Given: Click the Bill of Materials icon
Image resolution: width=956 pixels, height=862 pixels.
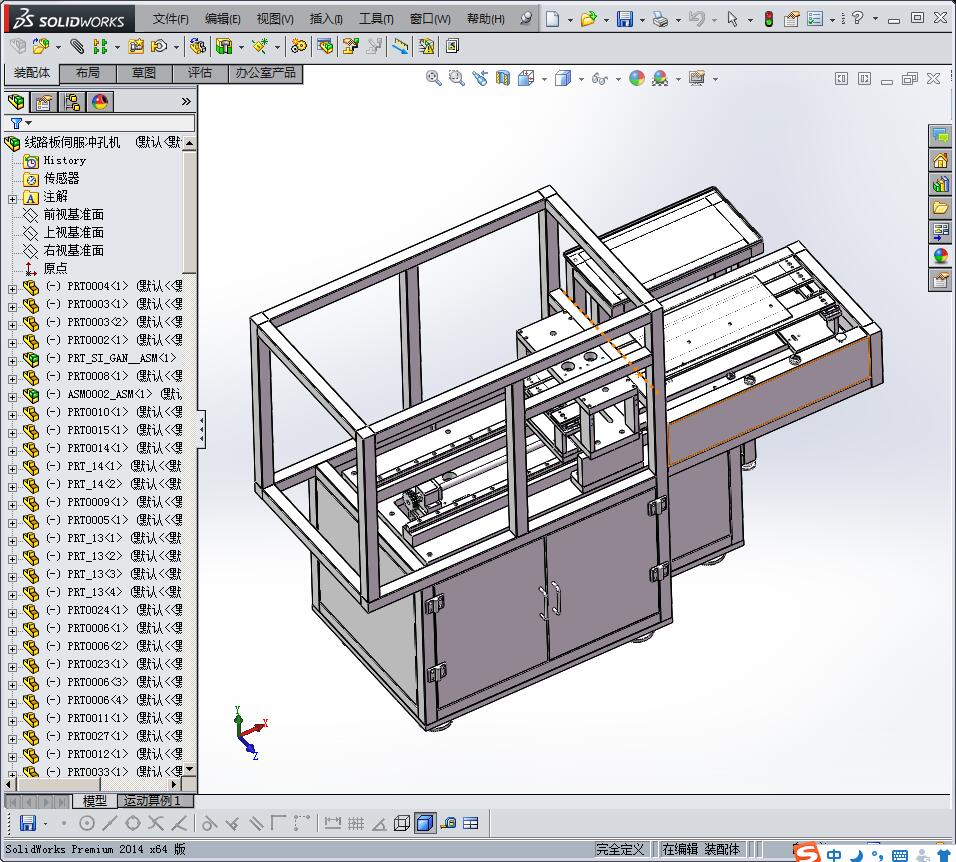Looking at the screenshot, I should tap(325, 46).
